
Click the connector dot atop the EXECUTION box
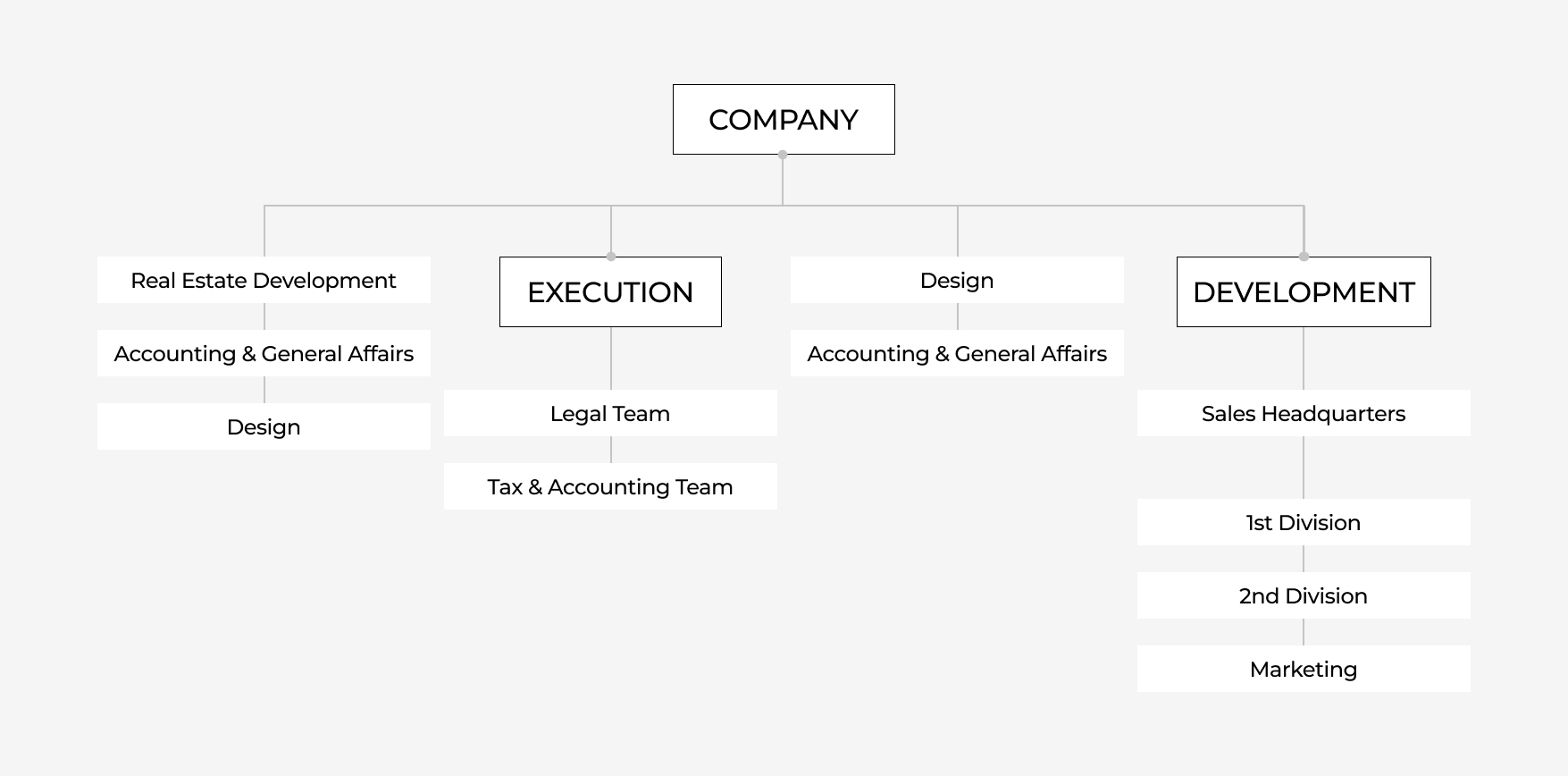[x=611, y=257]
